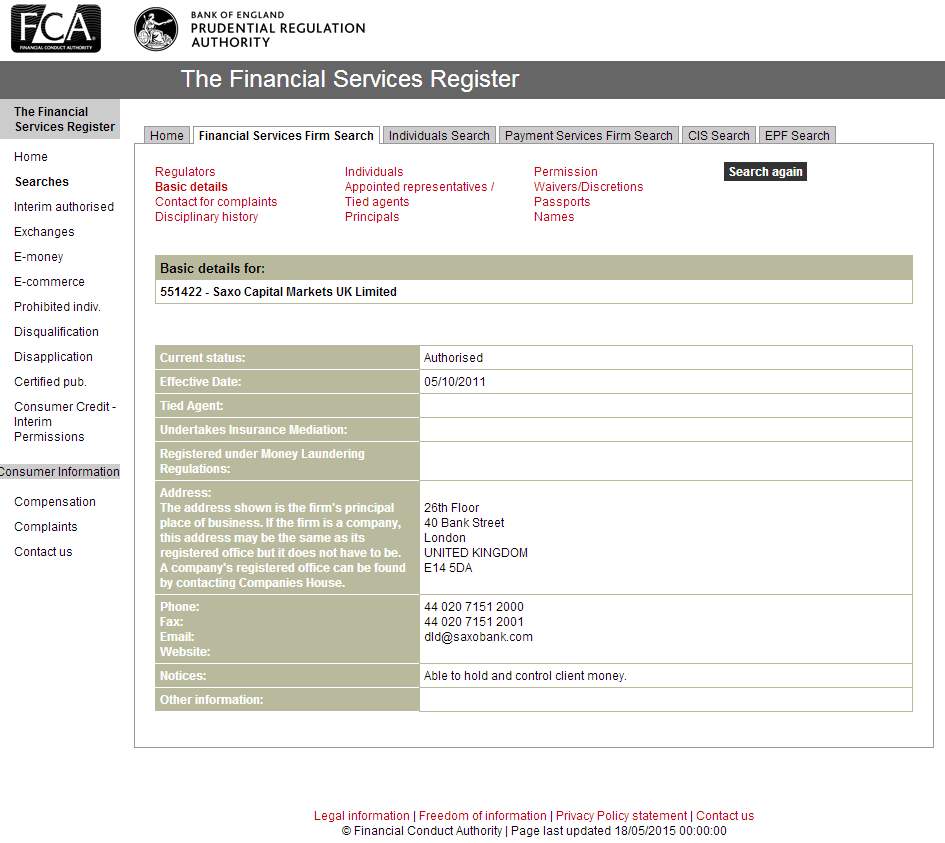Click Contact us in the footer
Viewport: 945px width, 843px height.
coord(724,816)
